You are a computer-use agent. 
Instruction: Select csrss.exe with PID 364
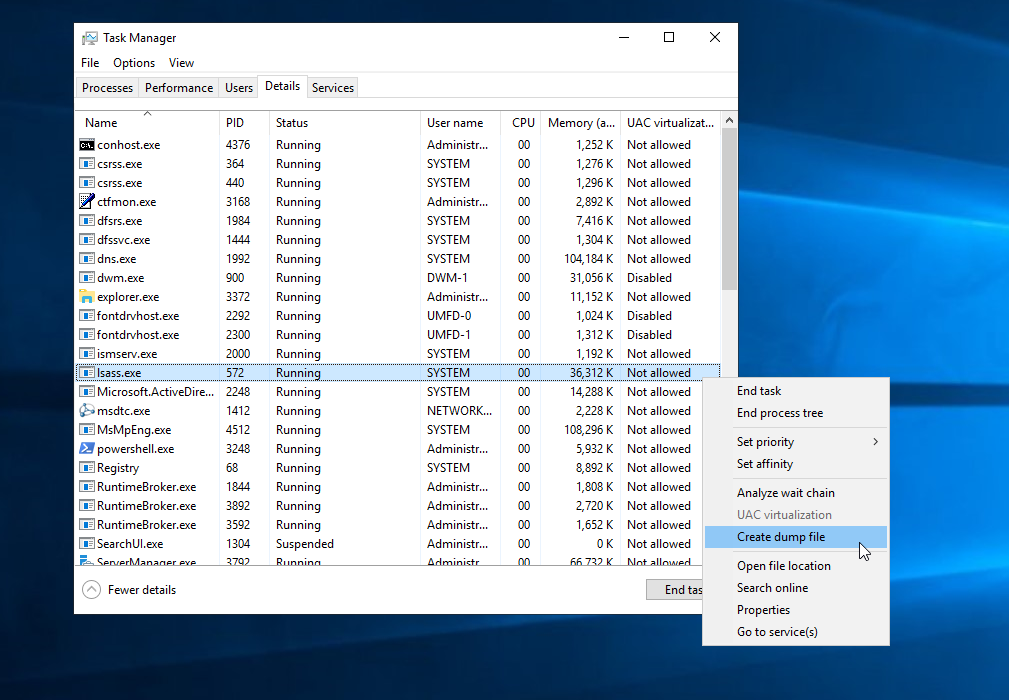click(x=398, y=164)
